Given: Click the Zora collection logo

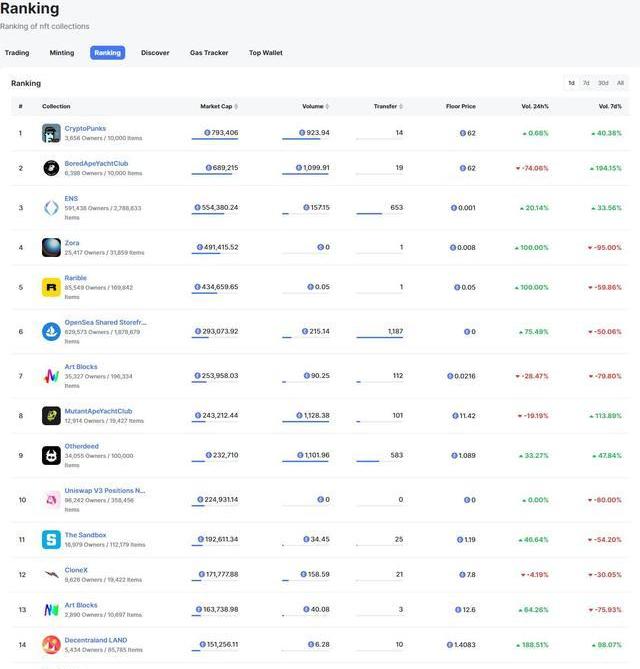Looking at the screenshot, I should (51, 247).
